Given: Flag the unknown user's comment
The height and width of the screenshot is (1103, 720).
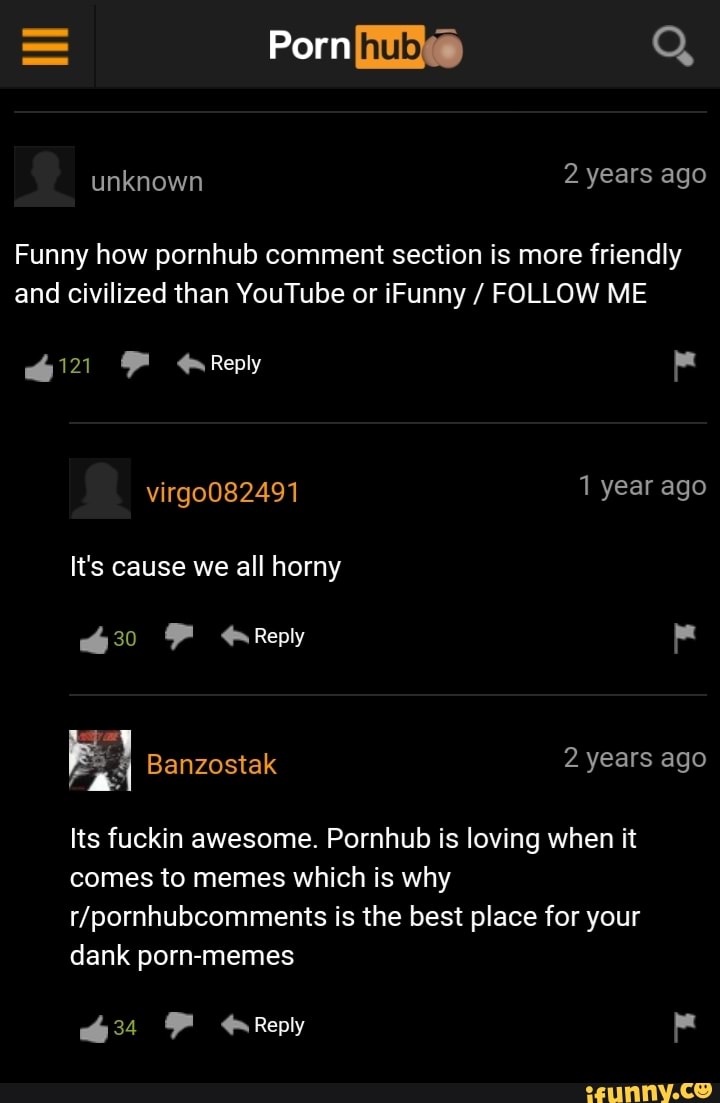Looking at the screenshot, I should (x=684, y=366).
